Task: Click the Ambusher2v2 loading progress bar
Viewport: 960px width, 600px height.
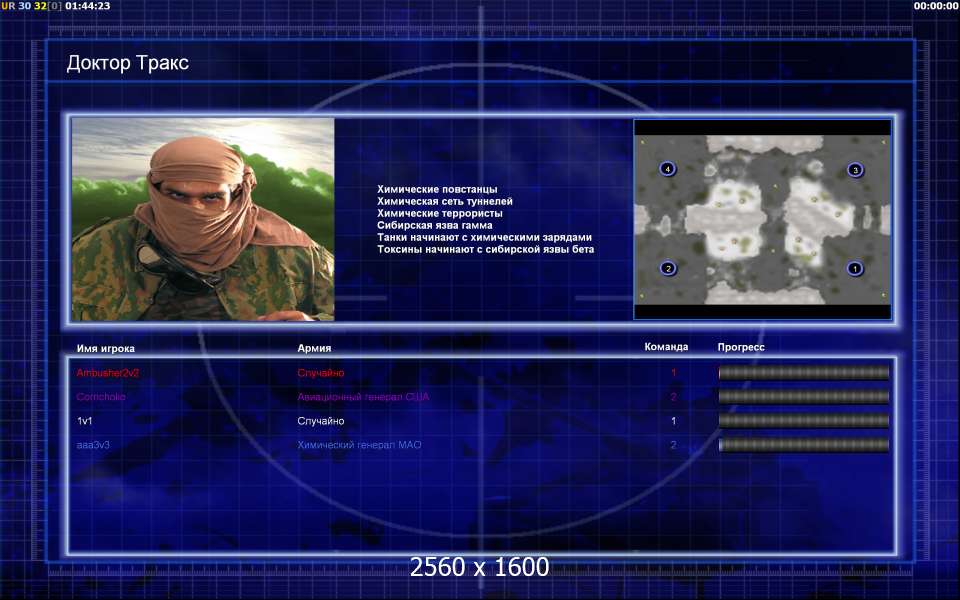Action: click(803, 372)
